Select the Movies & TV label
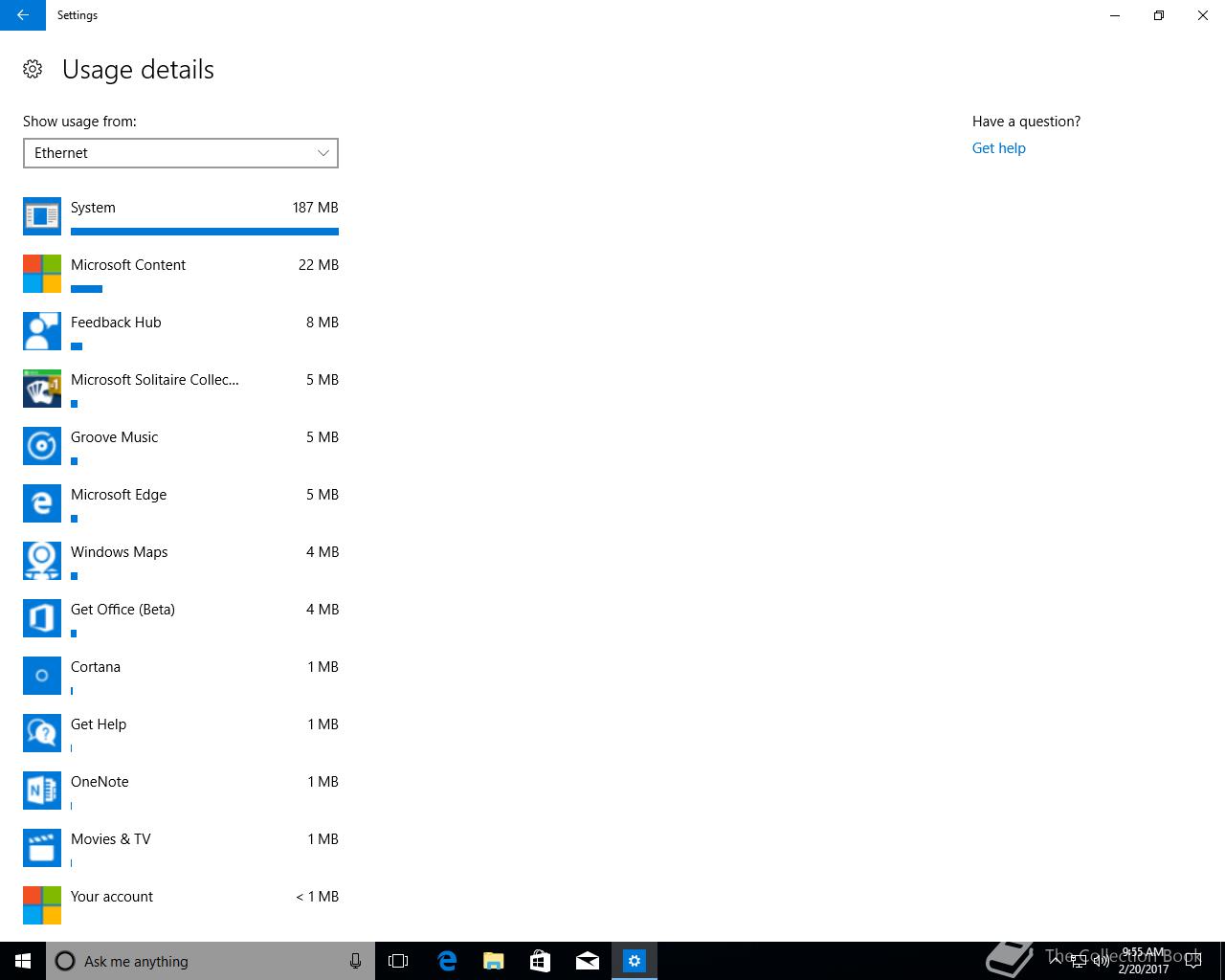 [x=111, y=839]
